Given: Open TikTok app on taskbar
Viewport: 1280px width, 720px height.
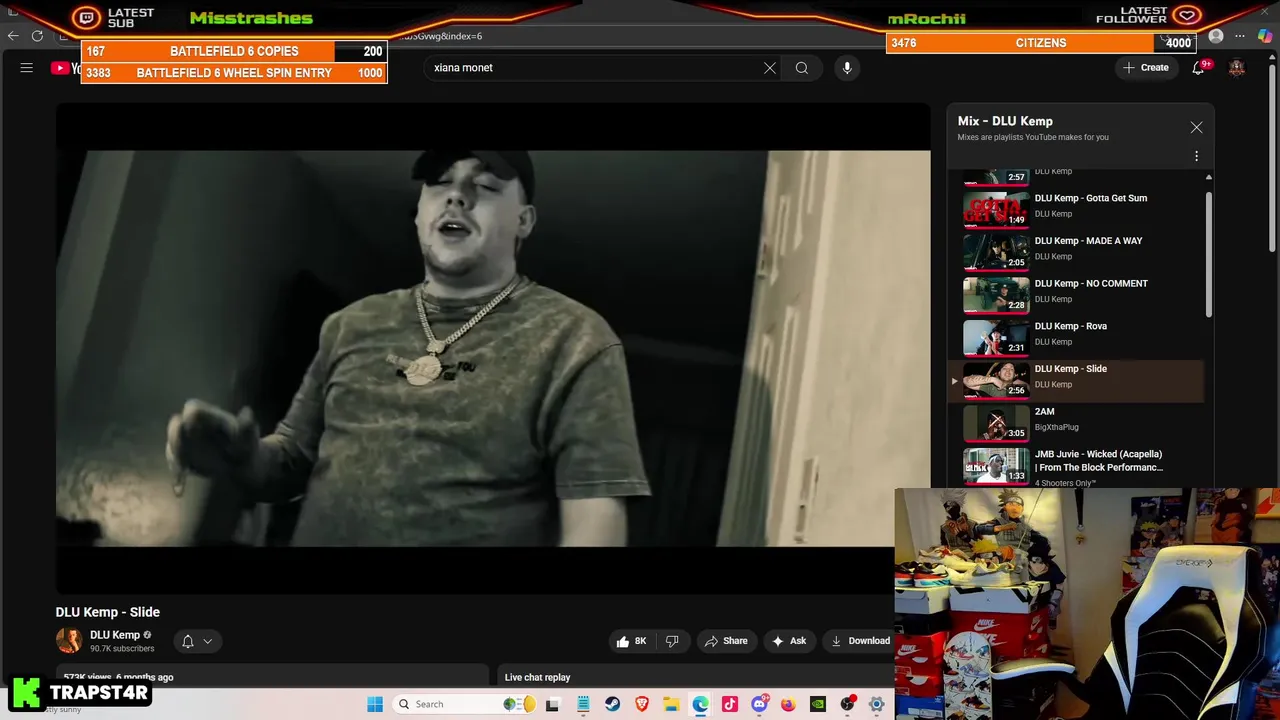Looking at the screenshot, I should click(x=730, y=704).
